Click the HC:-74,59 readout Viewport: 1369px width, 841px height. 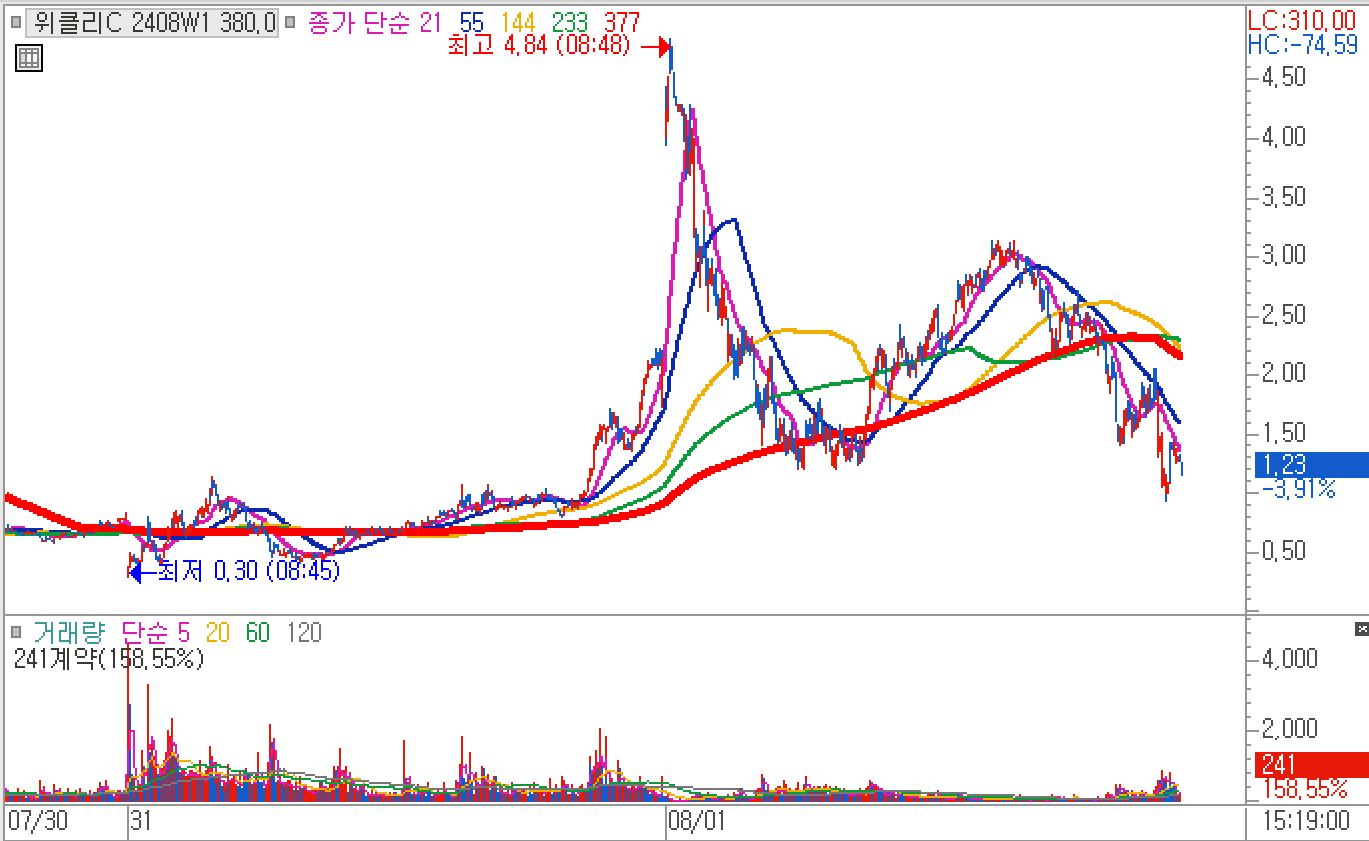[x=1303, y=44]
